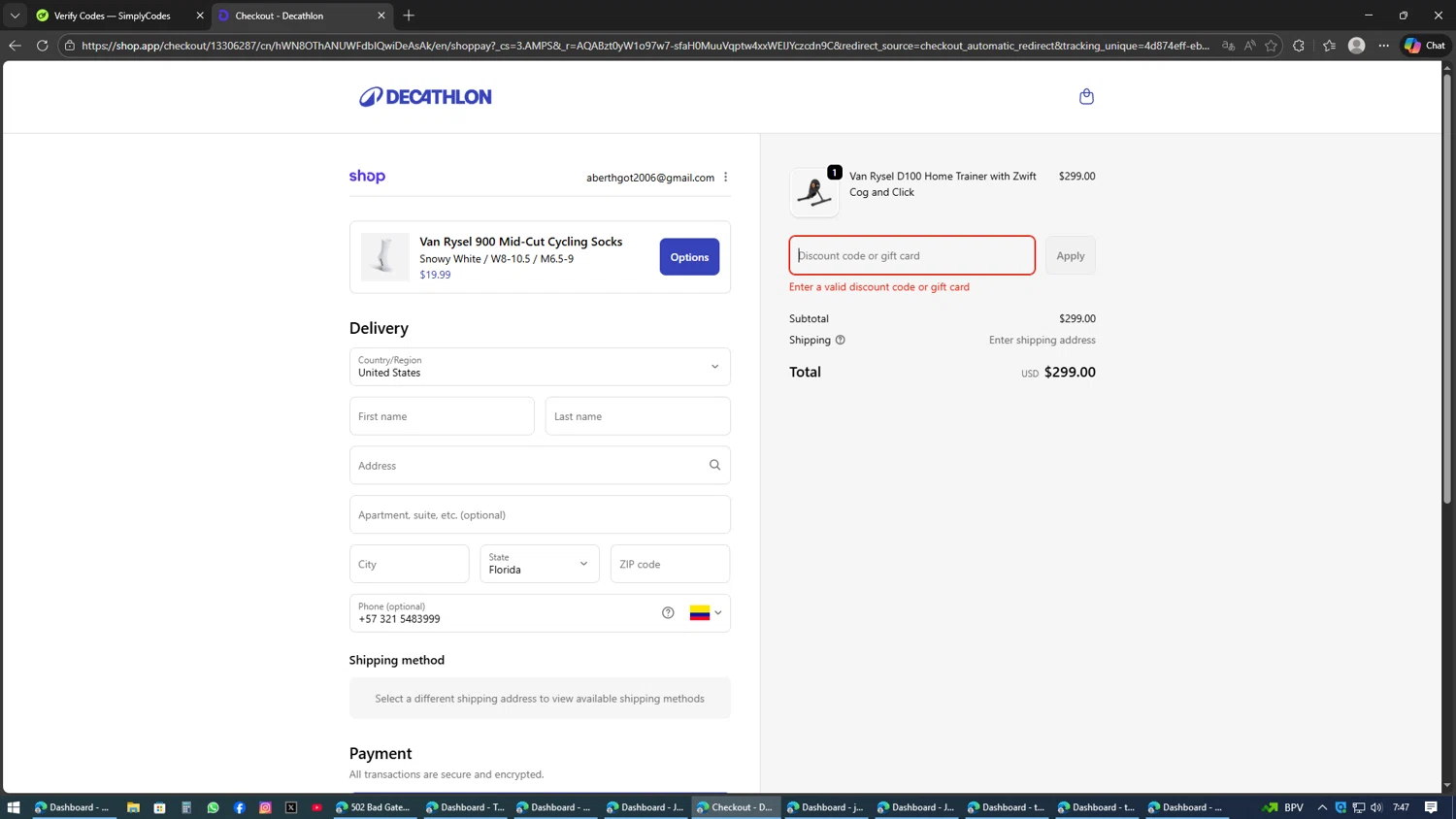Click cycling socks product thumbnail
The width and height of the screenshot is (1456, 819).
click(x=384, y=257)
